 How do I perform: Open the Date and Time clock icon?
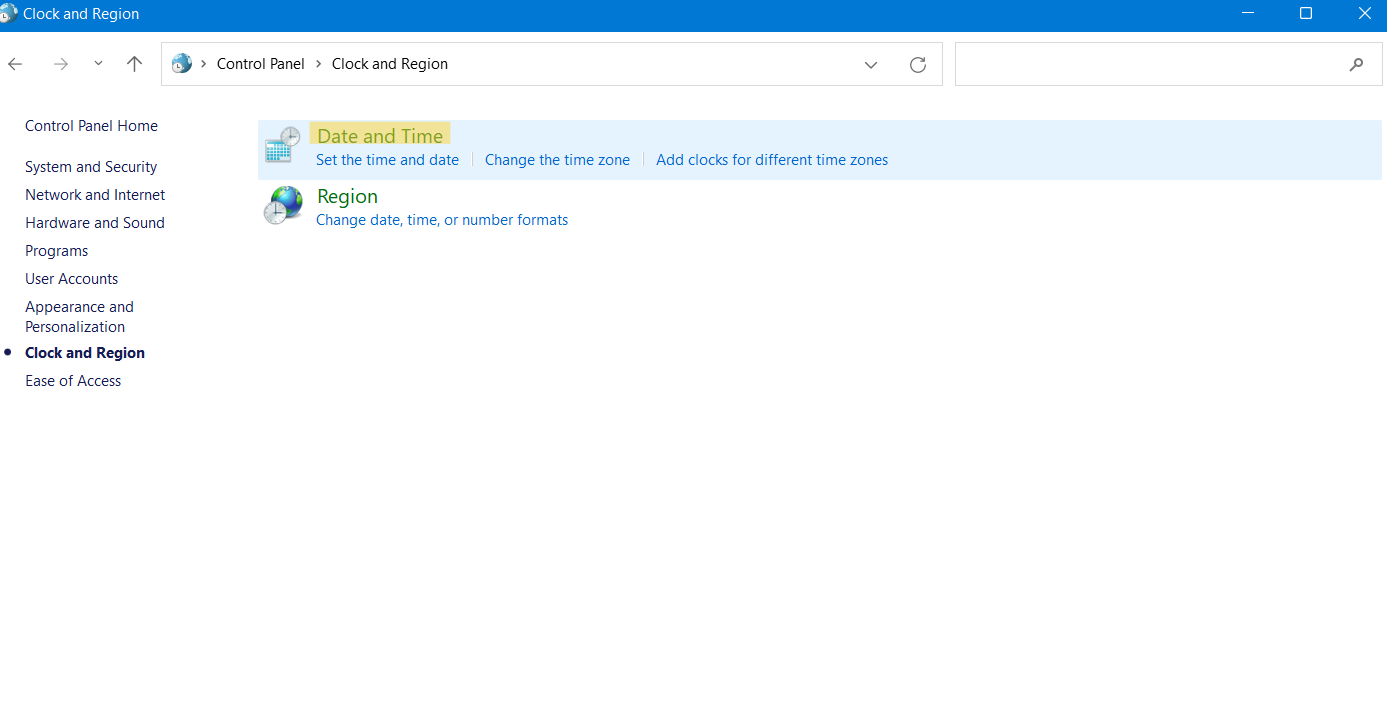pos(282,146)
